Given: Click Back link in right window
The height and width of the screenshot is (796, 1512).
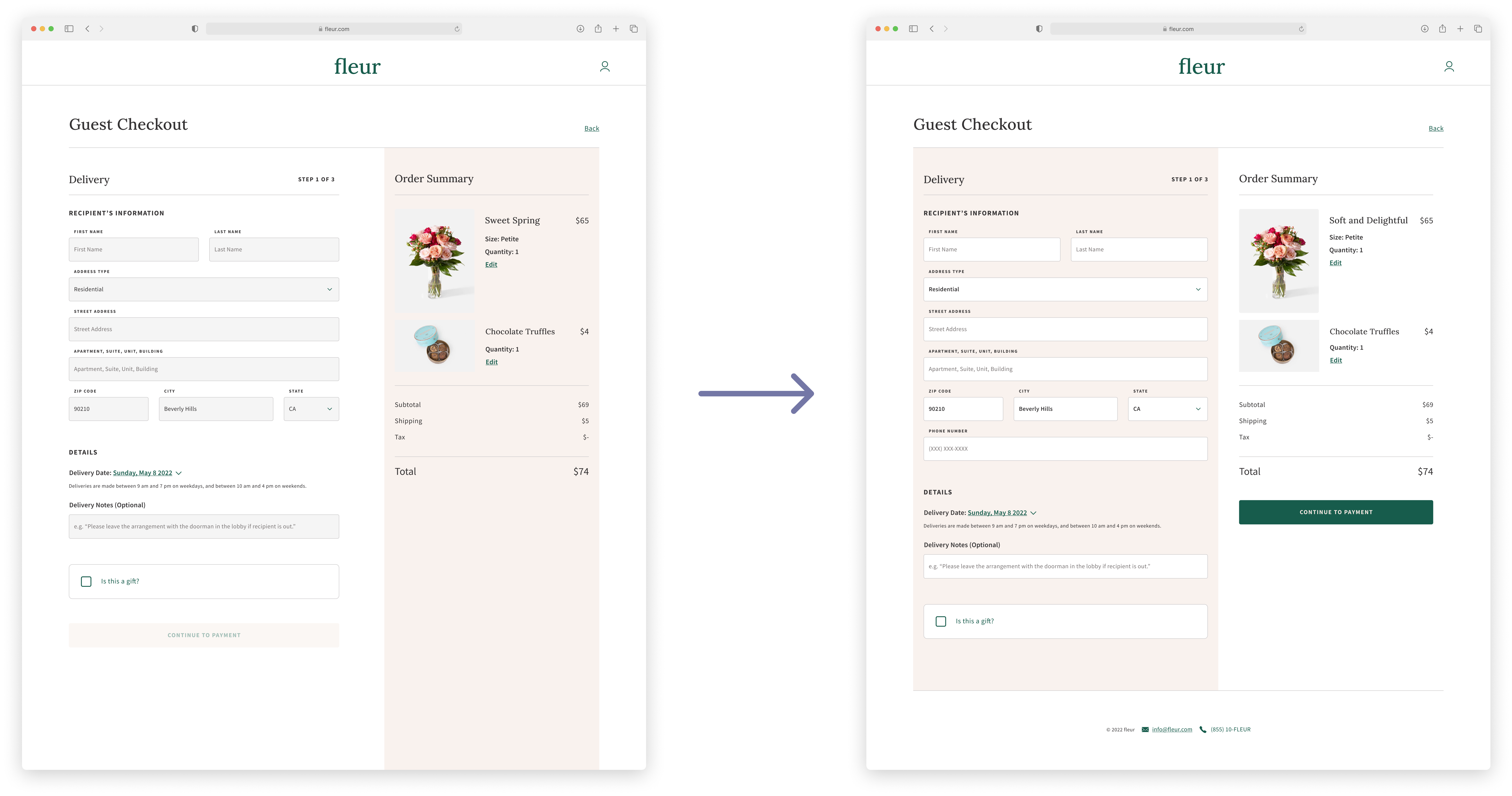Looking at the screenshot, I should (x=1436, y=128).
